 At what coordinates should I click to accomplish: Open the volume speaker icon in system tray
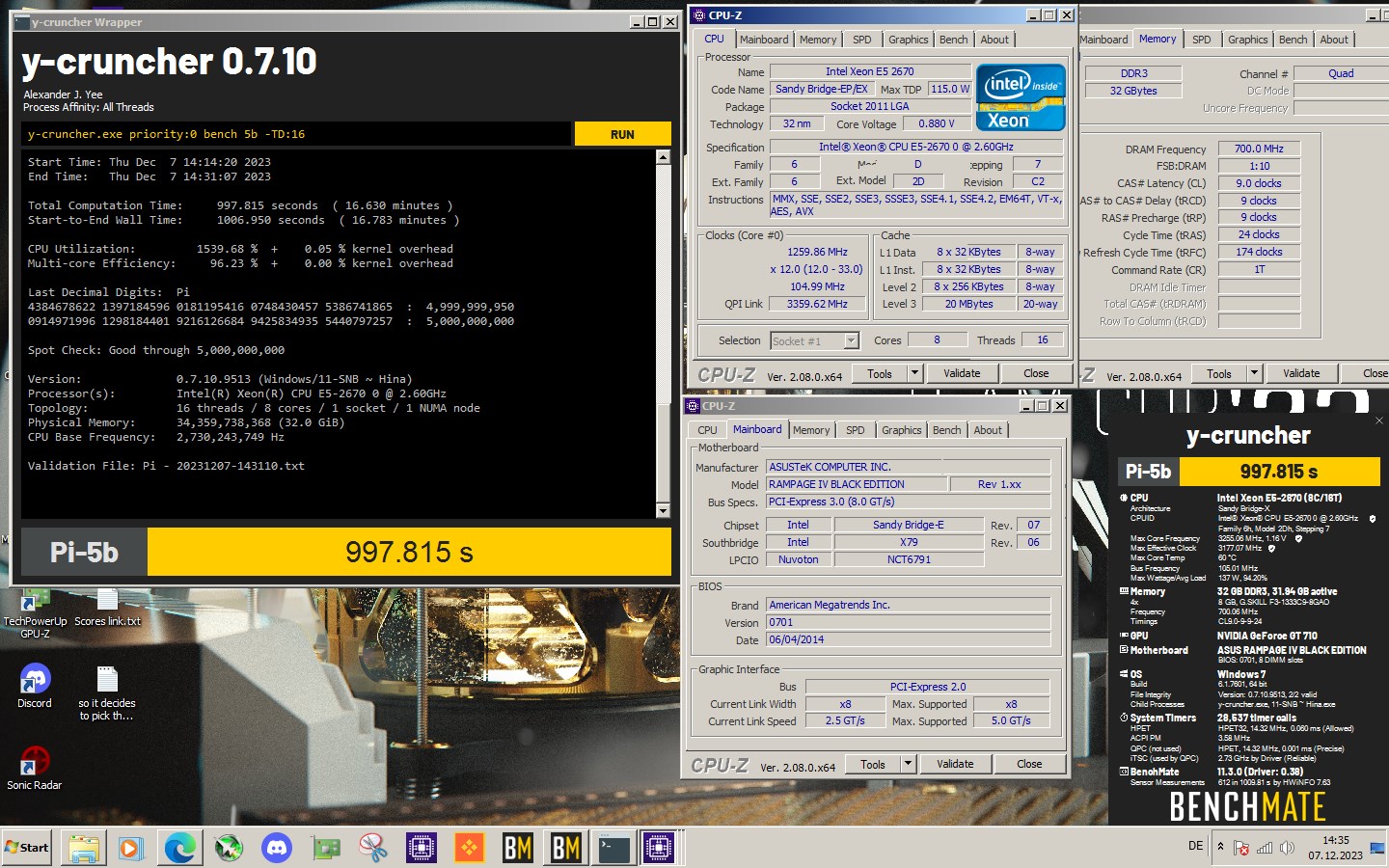pos(1287,848)
